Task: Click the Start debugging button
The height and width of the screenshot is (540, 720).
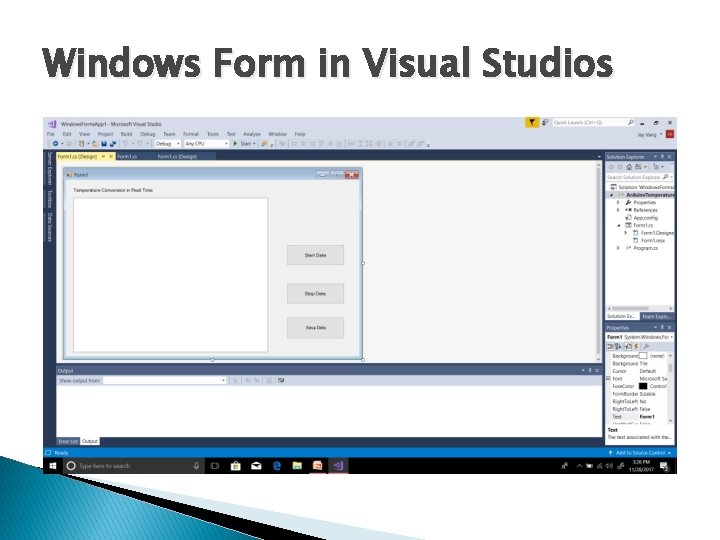Action: click(243, 144)
